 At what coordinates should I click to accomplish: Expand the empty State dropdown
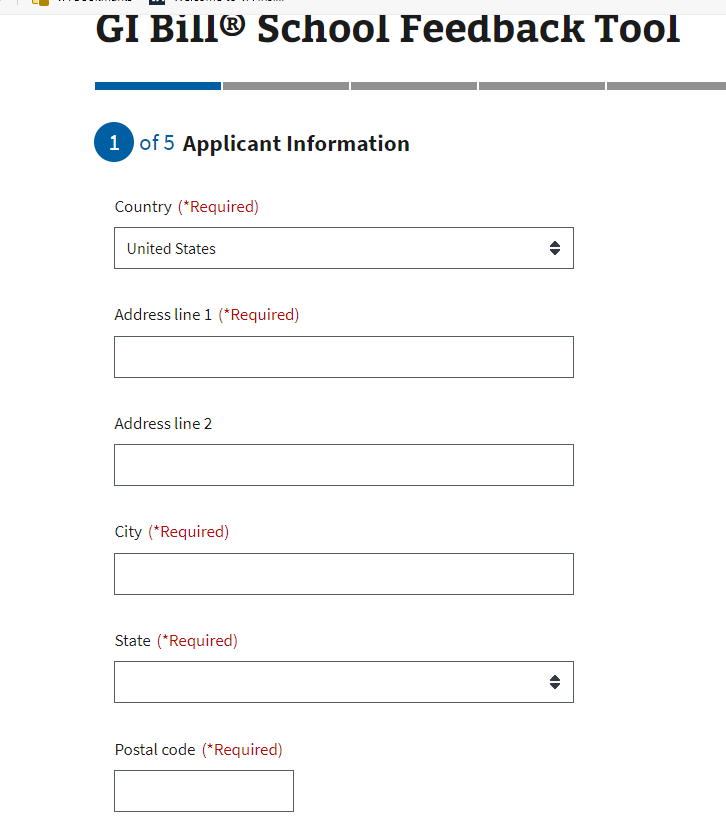pyautogui.click(x=330, y=682)
